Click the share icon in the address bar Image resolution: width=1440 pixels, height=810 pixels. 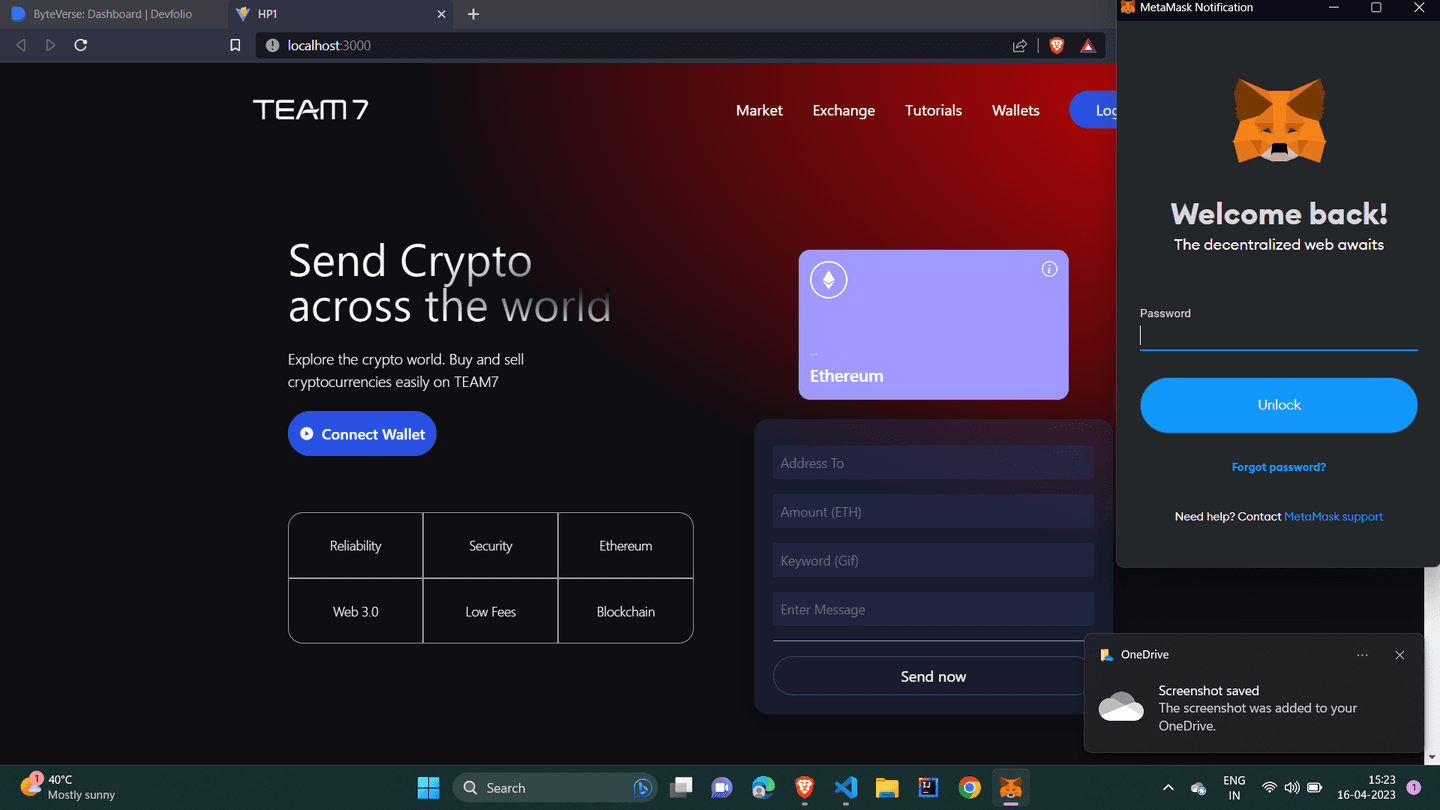tap(1020, 45)
